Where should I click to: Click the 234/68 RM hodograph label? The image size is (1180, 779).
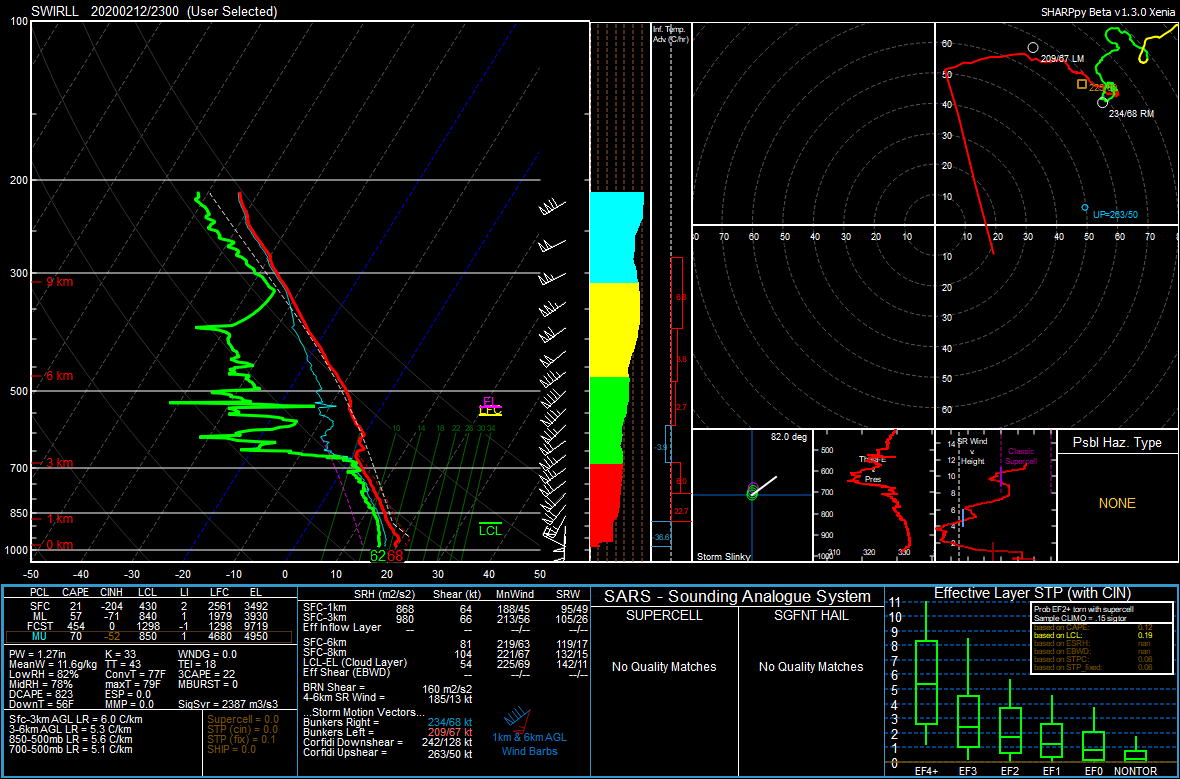[1132, 114]
